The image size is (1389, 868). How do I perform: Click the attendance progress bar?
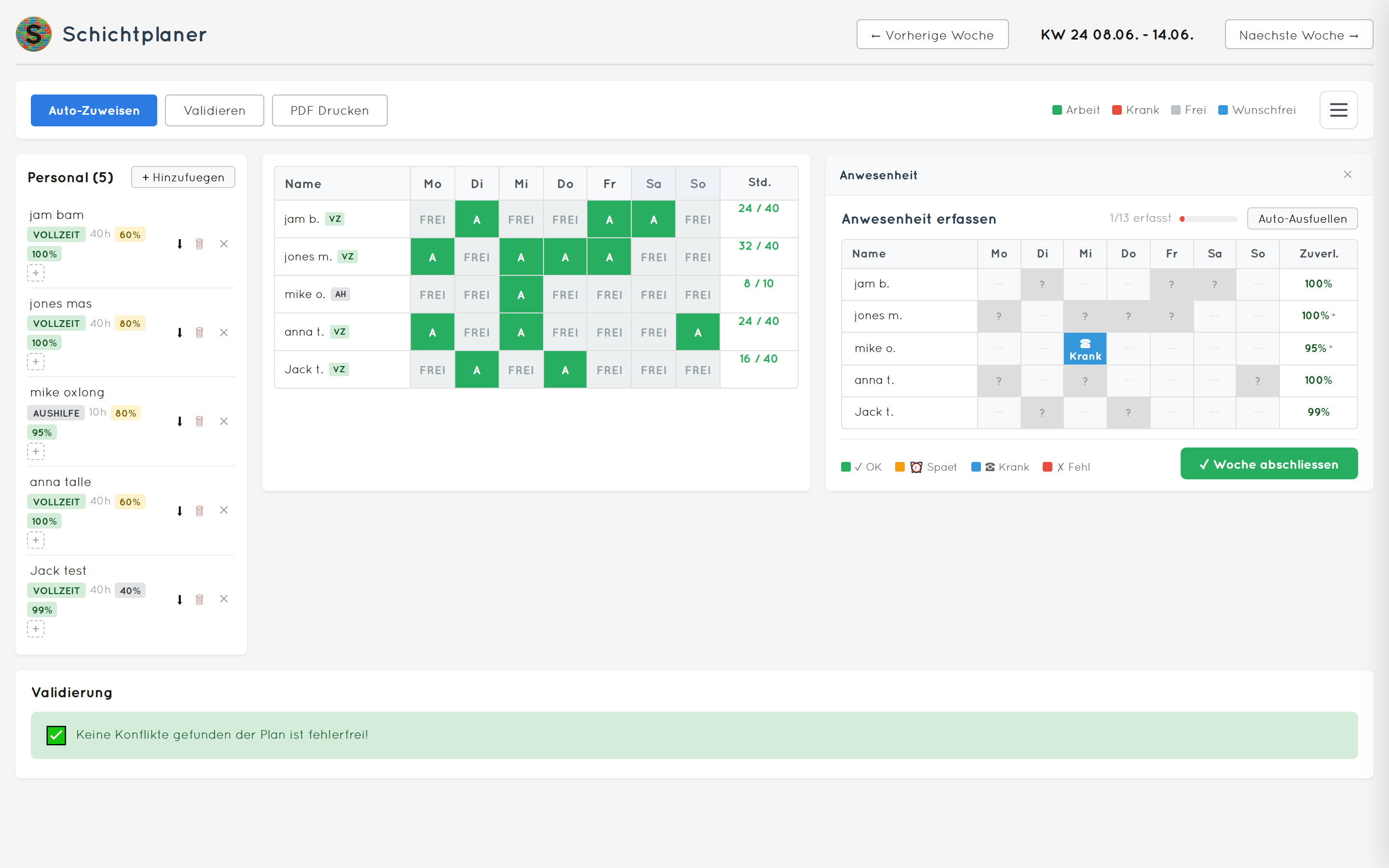1208,219
